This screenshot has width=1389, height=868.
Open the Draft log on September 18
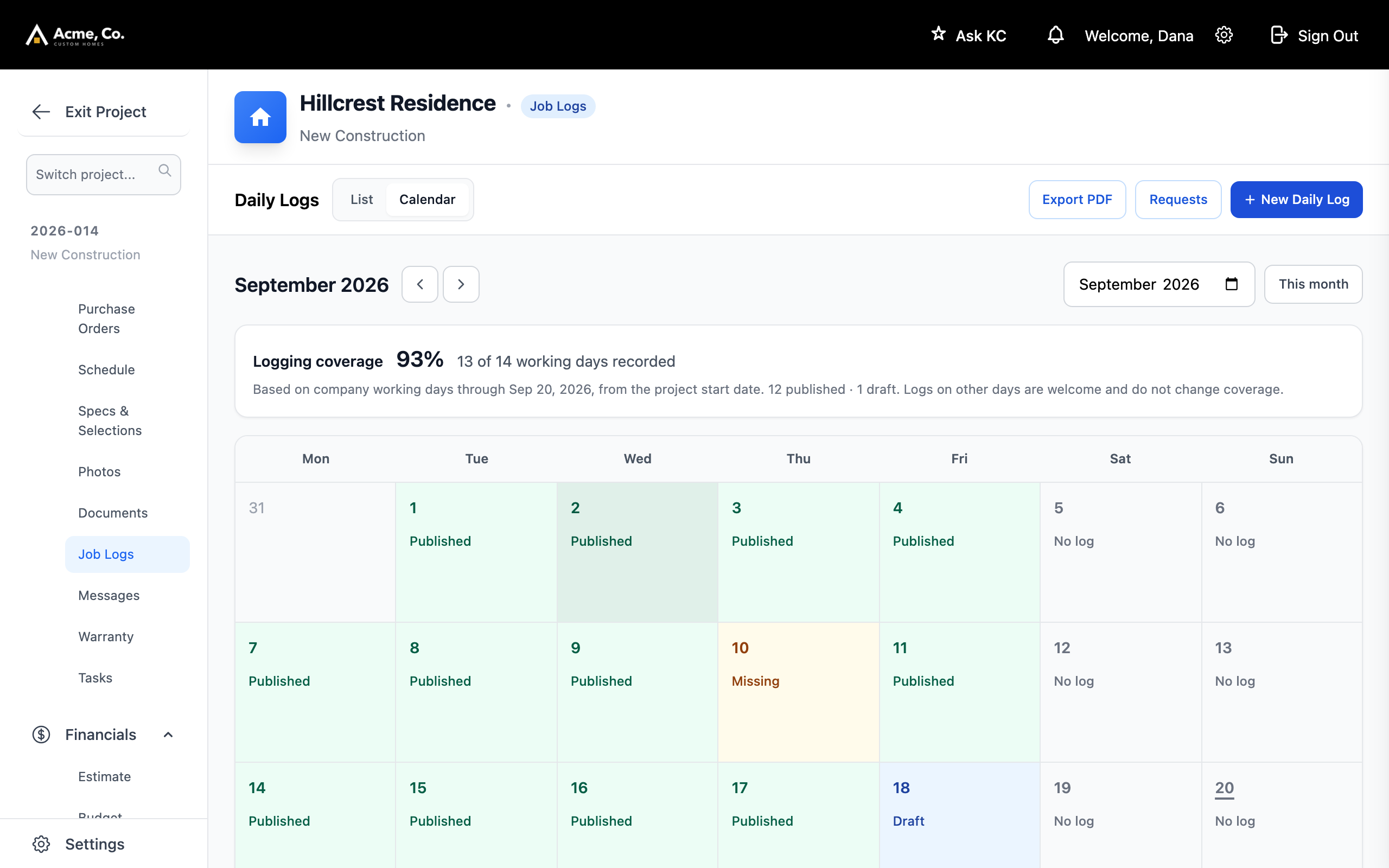pos(960,815)
